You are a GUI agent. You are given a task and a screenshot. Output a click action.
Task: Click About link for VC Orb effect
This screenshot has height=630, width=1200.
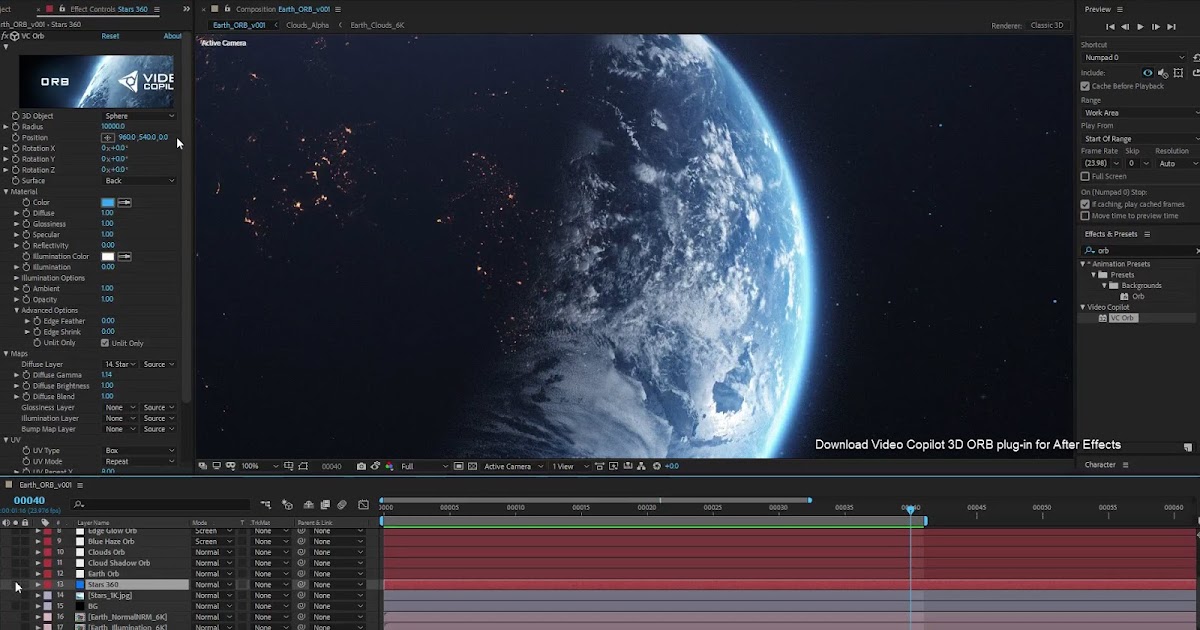173,36
